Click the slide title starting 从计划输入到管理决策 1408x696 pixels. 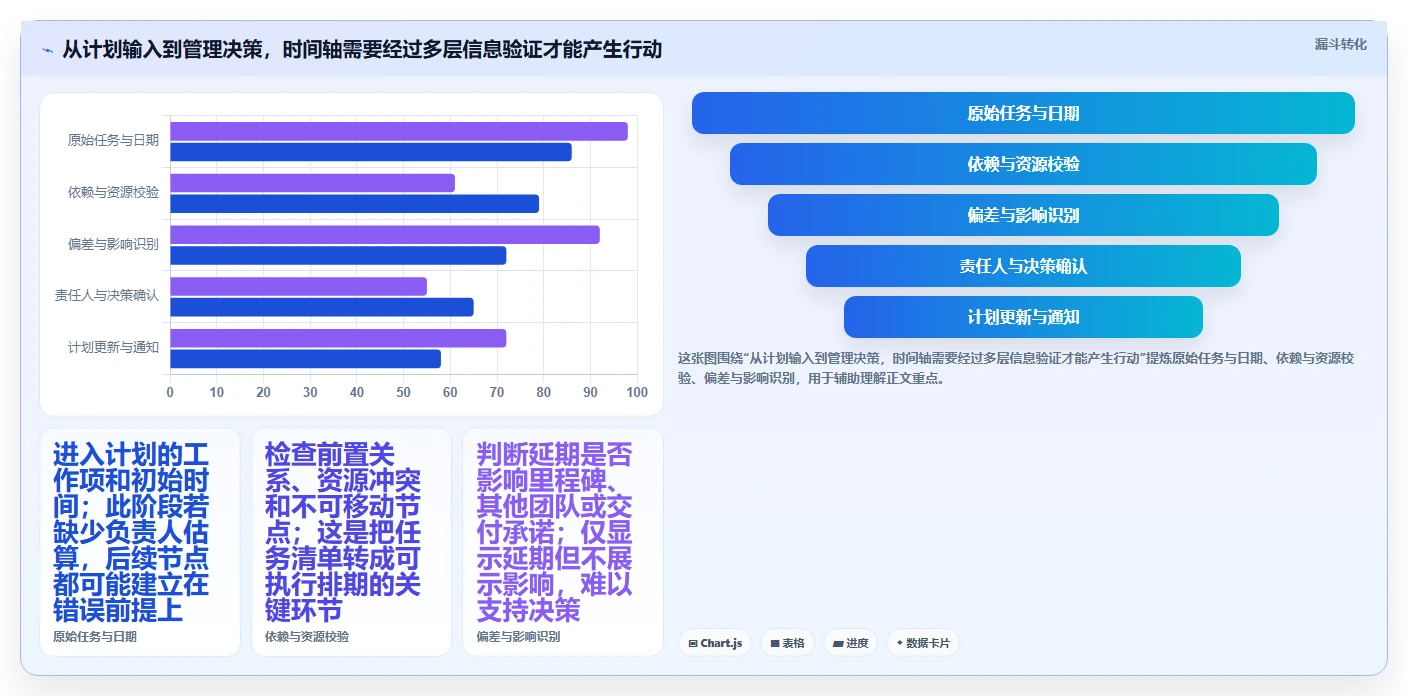(x=362, y=49)
